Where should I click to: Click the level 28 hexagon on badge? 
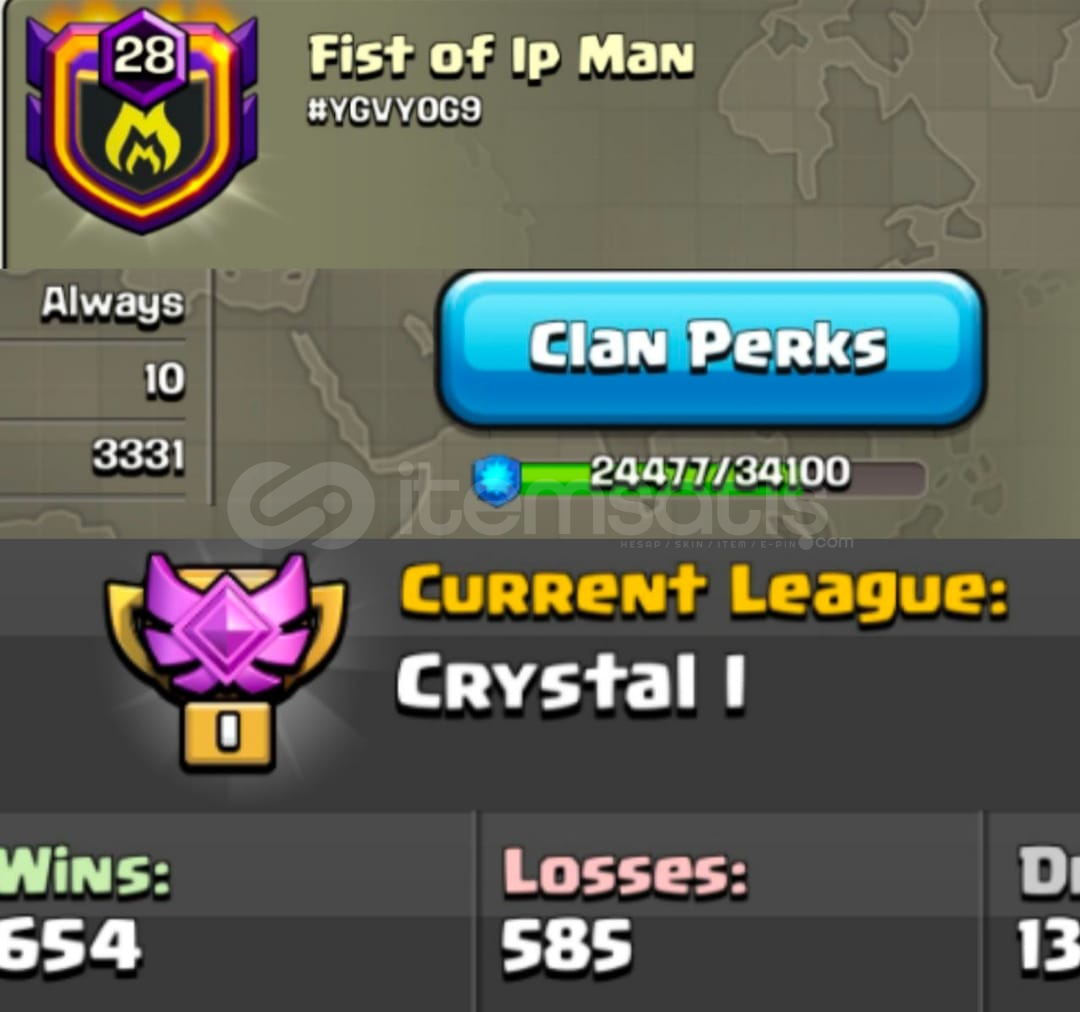click(144, 55)
